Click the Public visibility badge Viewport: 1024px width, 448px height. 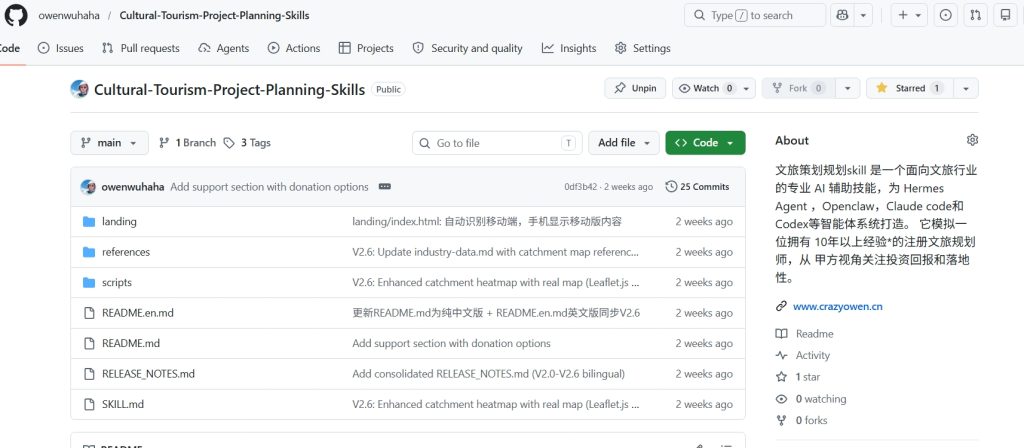click(388, 89)
